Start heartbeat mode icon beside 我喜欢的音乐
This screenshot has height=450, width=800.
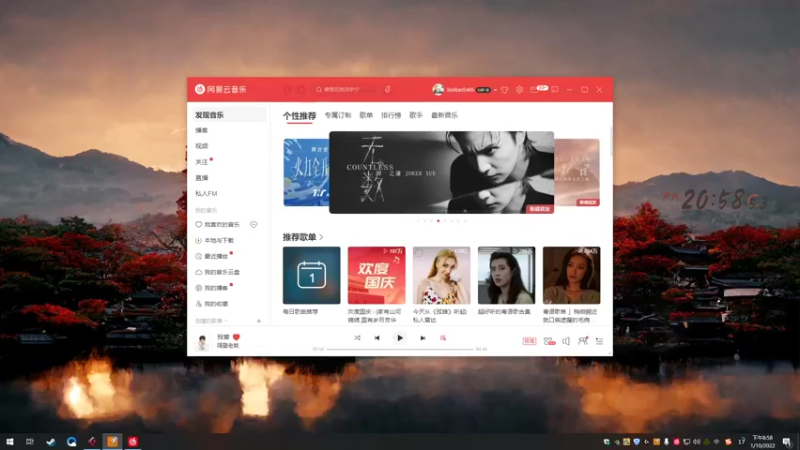coord(254,224)
